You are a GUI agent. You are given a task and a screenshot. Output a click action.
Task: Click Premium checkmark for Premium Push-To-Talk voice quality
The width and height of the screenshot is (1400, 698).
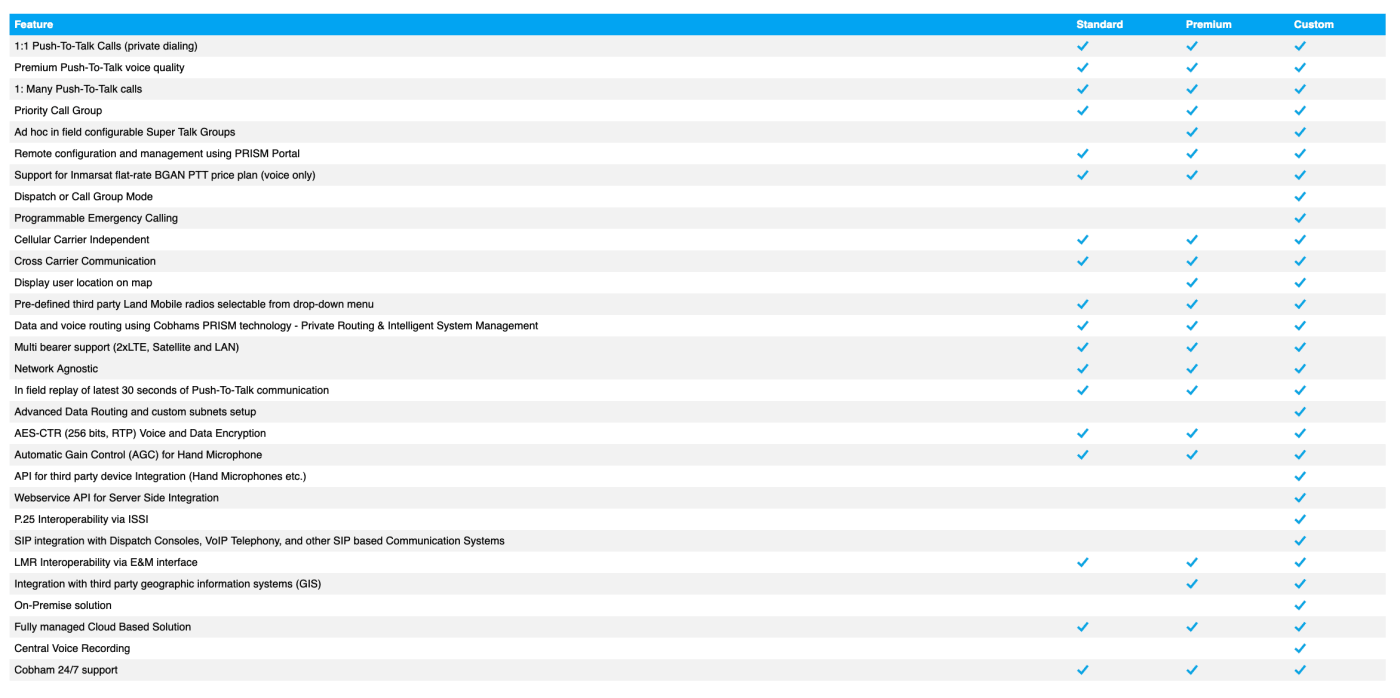(1191, 68)
